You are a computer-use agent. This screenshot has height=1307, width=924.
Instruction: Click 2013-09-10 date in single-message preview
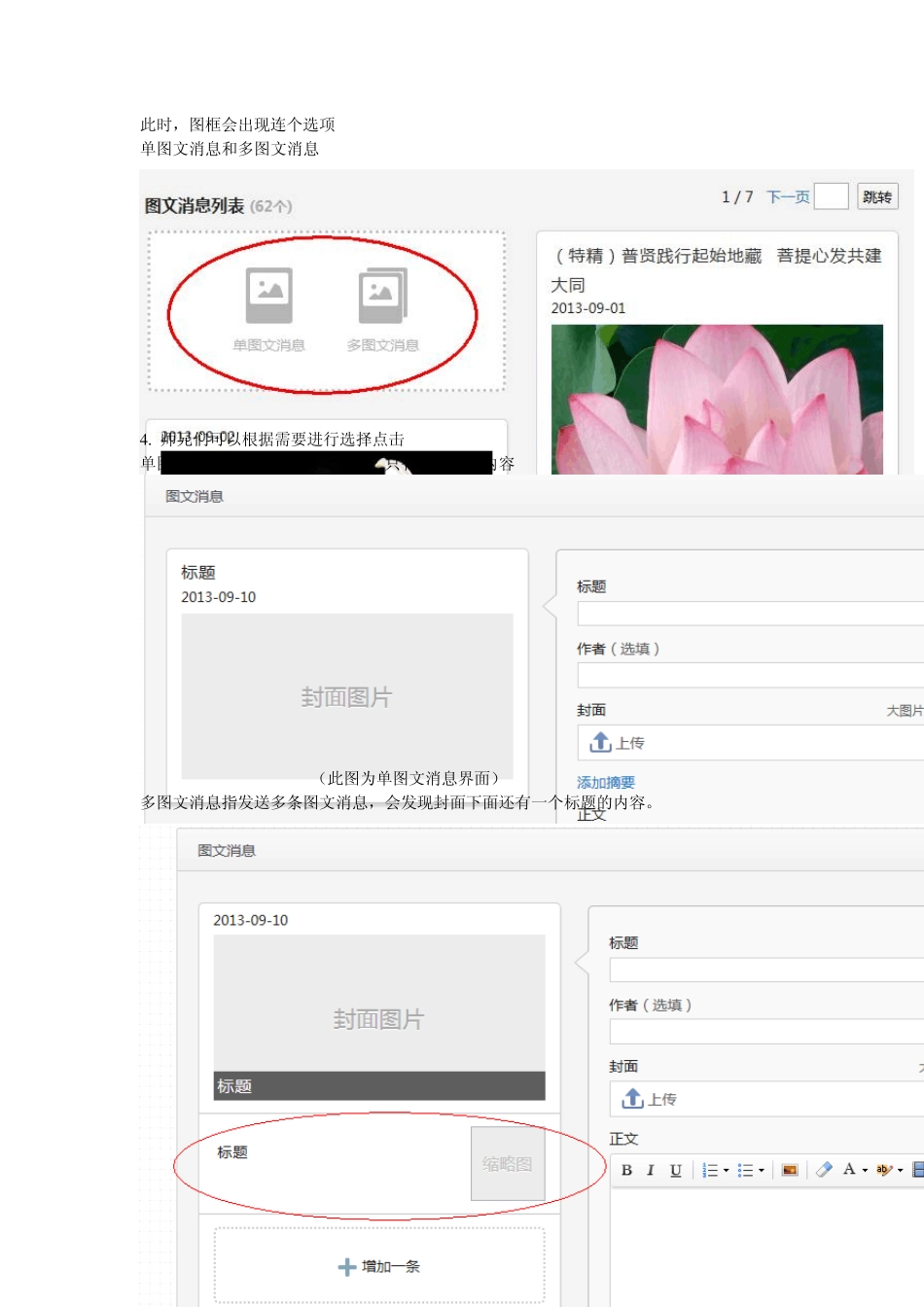pos(219,597)
